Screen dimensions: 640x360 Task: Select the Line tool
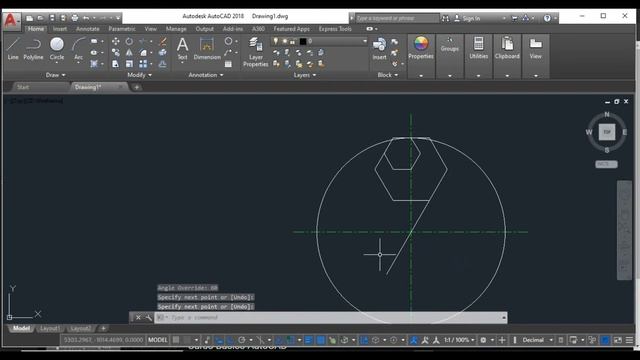point(13,49)
